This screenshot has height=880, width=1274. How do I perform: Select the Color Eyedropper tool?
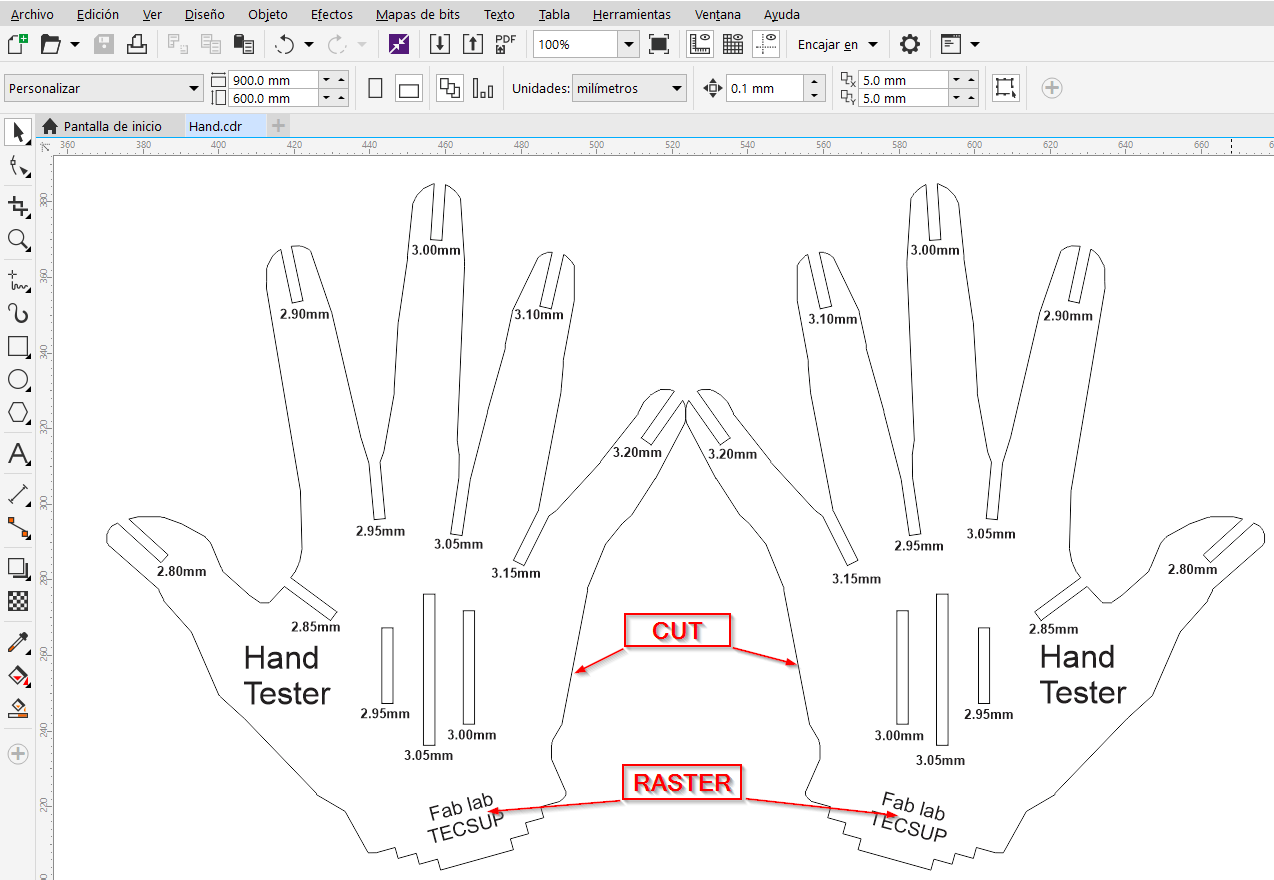click(18, 642)
